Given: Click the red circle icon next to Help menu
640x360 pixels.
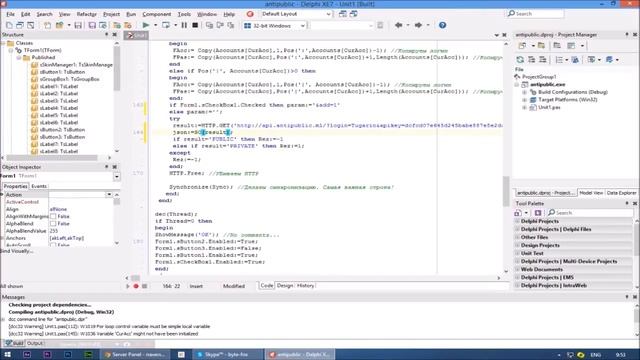Looking at the screenshot, I should click(x=250, y=14).
